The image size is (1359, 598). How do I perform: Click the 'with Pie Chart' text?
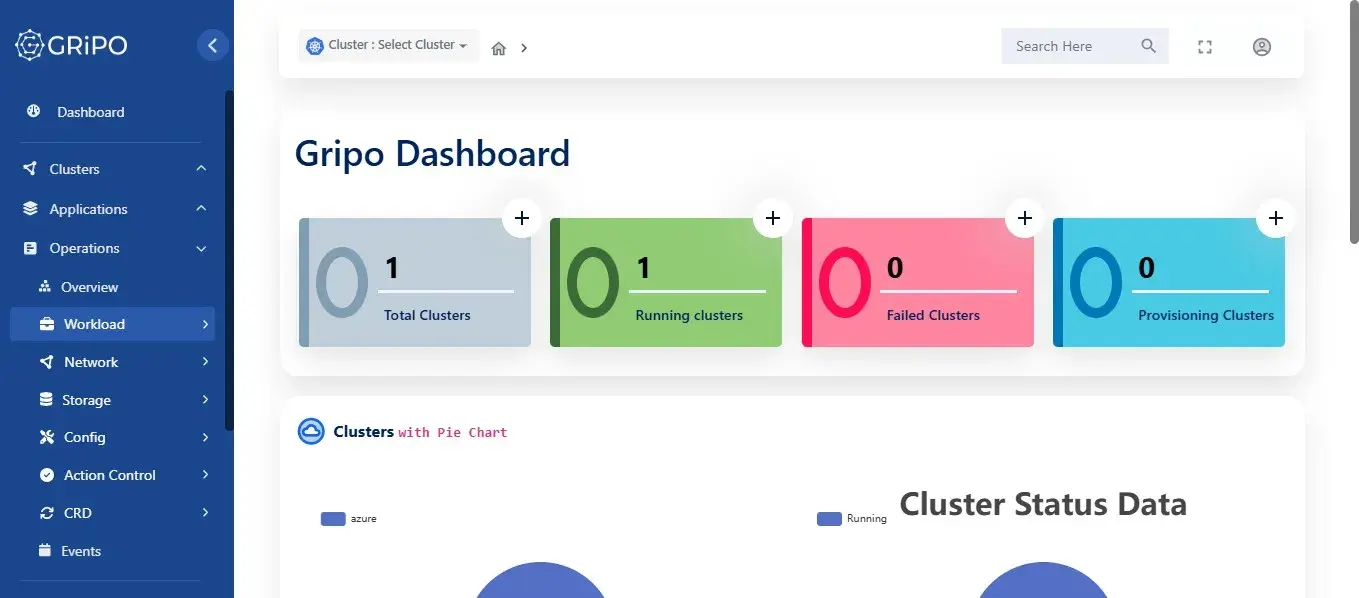pos(452,432)
